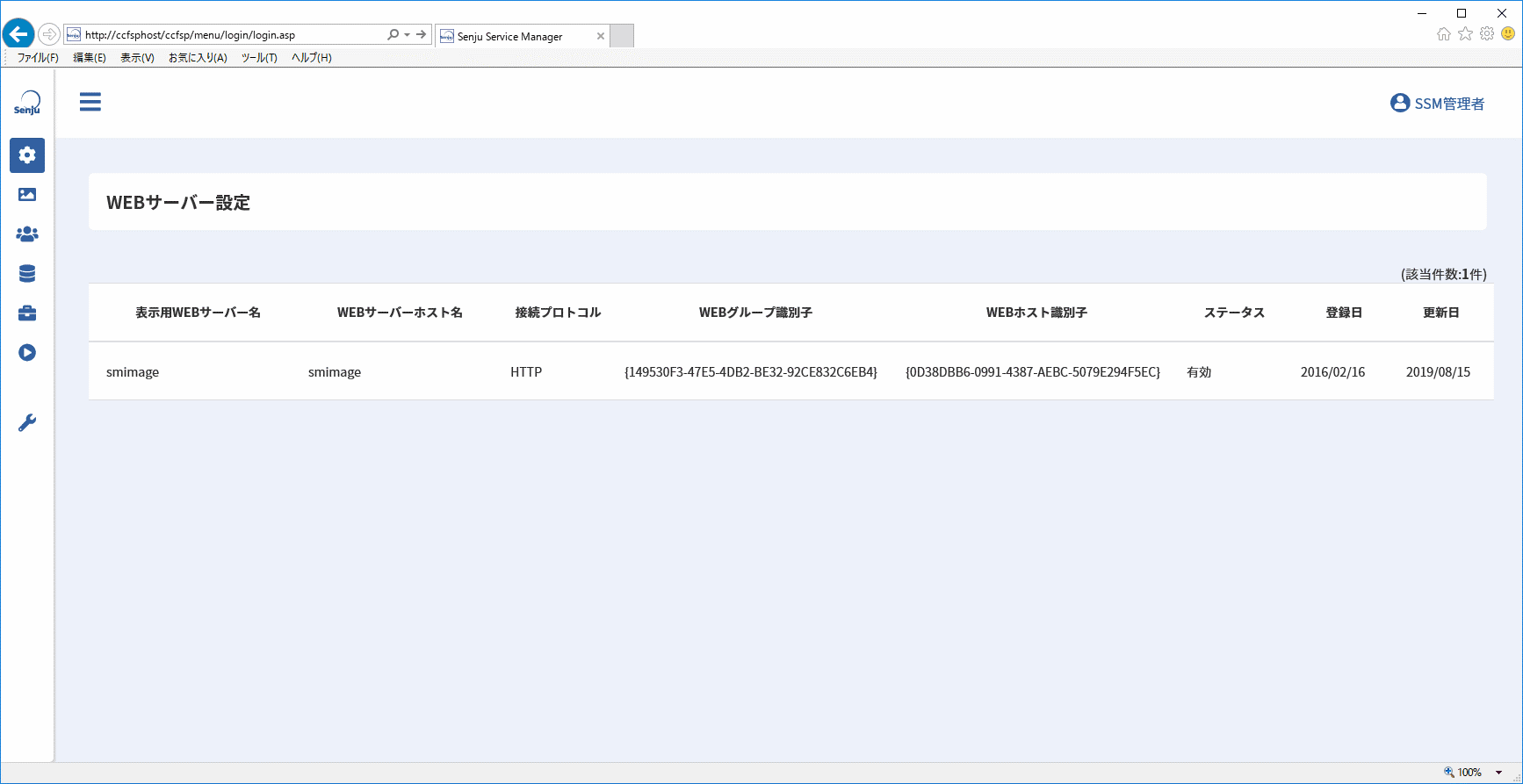Image resolution: width=1523 pixels, height=784 pixels.
Task: Toggle the hamburger menu
Action: (x=90, y=102)
